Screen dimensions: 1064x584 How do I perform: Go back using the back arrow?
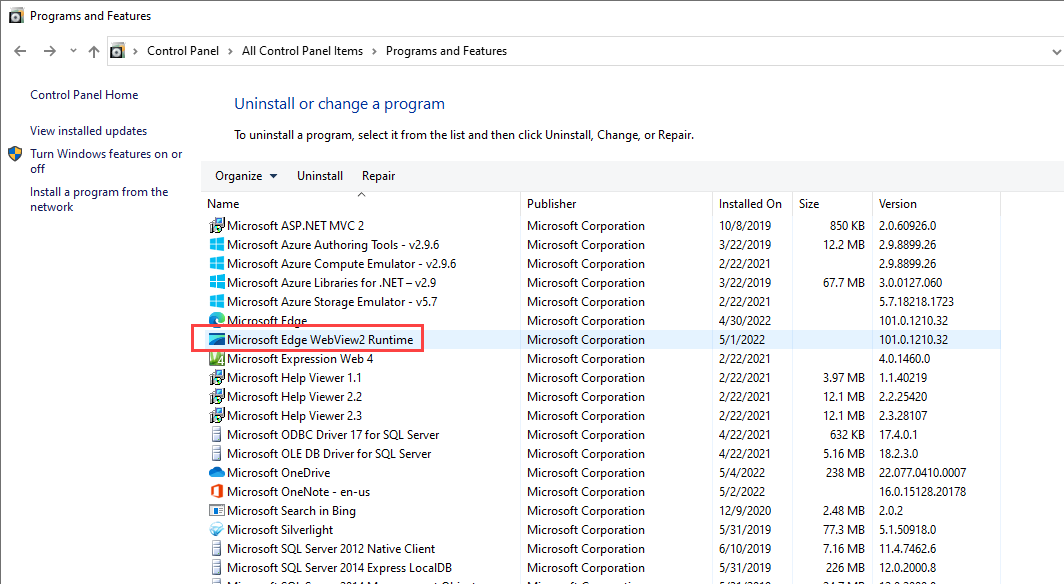point(20,51)
